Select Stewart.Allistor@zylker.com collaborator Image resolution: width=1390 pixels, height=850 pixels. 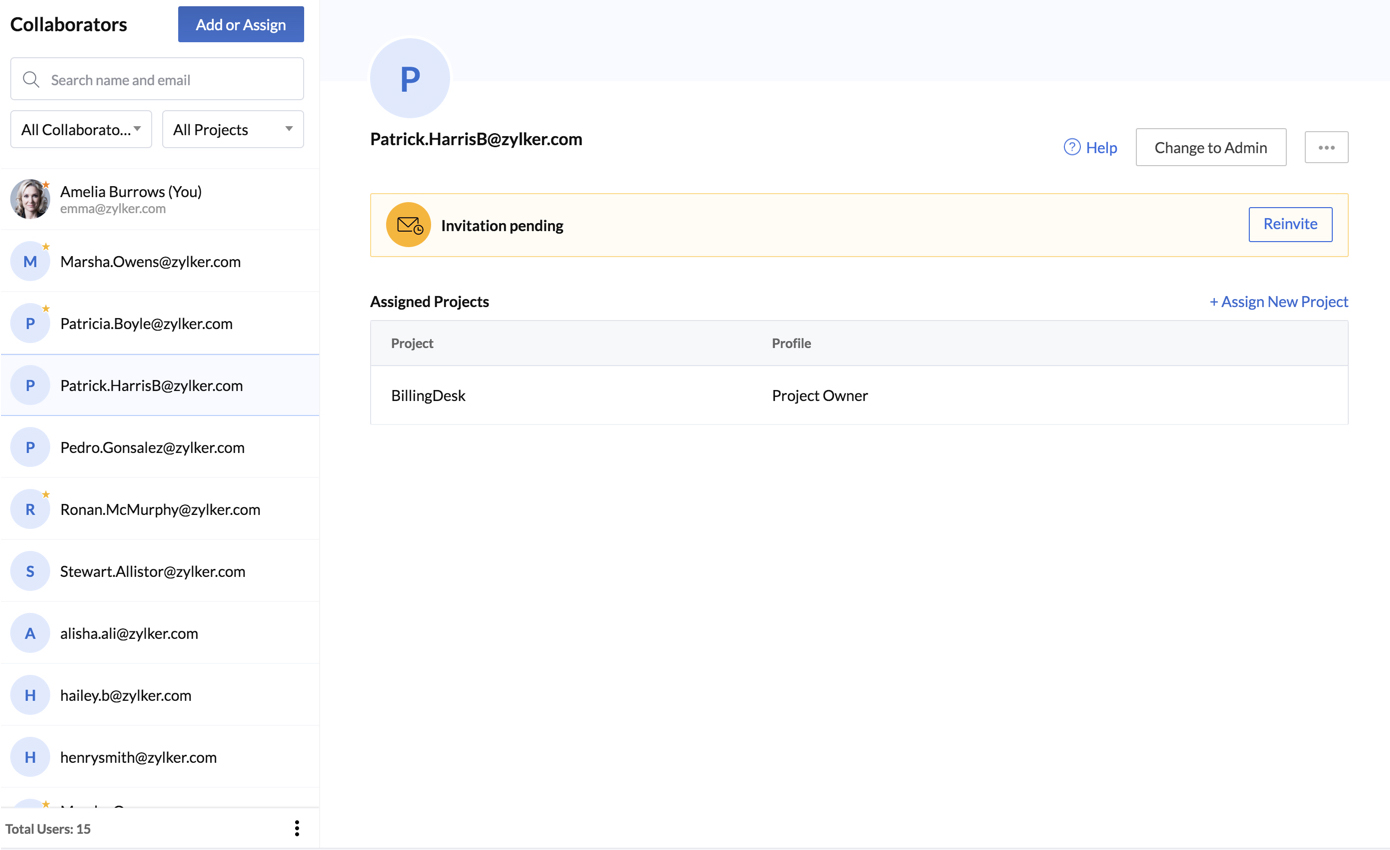pos(152,571)
